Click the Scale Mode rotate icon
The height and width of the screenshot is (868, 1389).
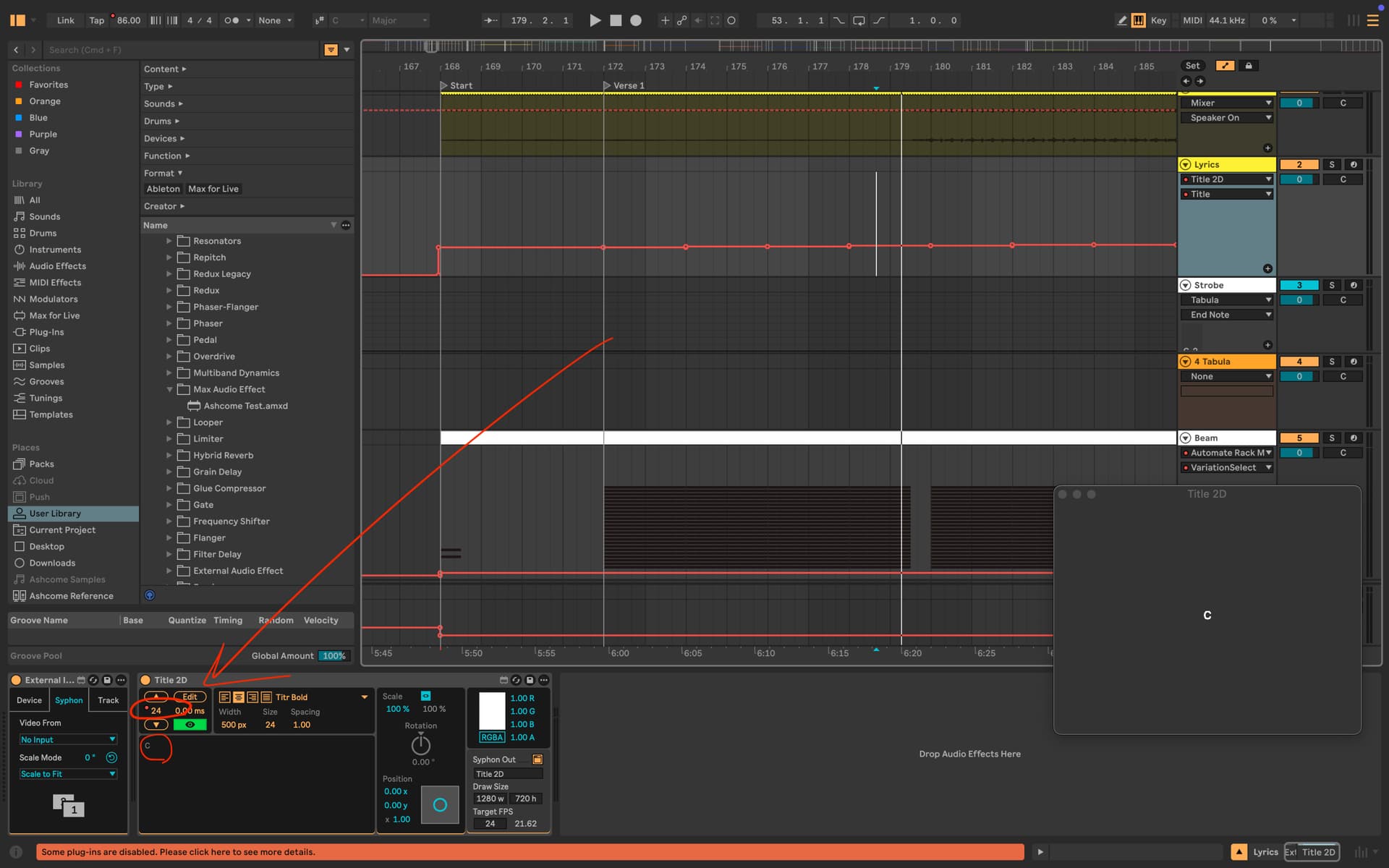[111, 757]
